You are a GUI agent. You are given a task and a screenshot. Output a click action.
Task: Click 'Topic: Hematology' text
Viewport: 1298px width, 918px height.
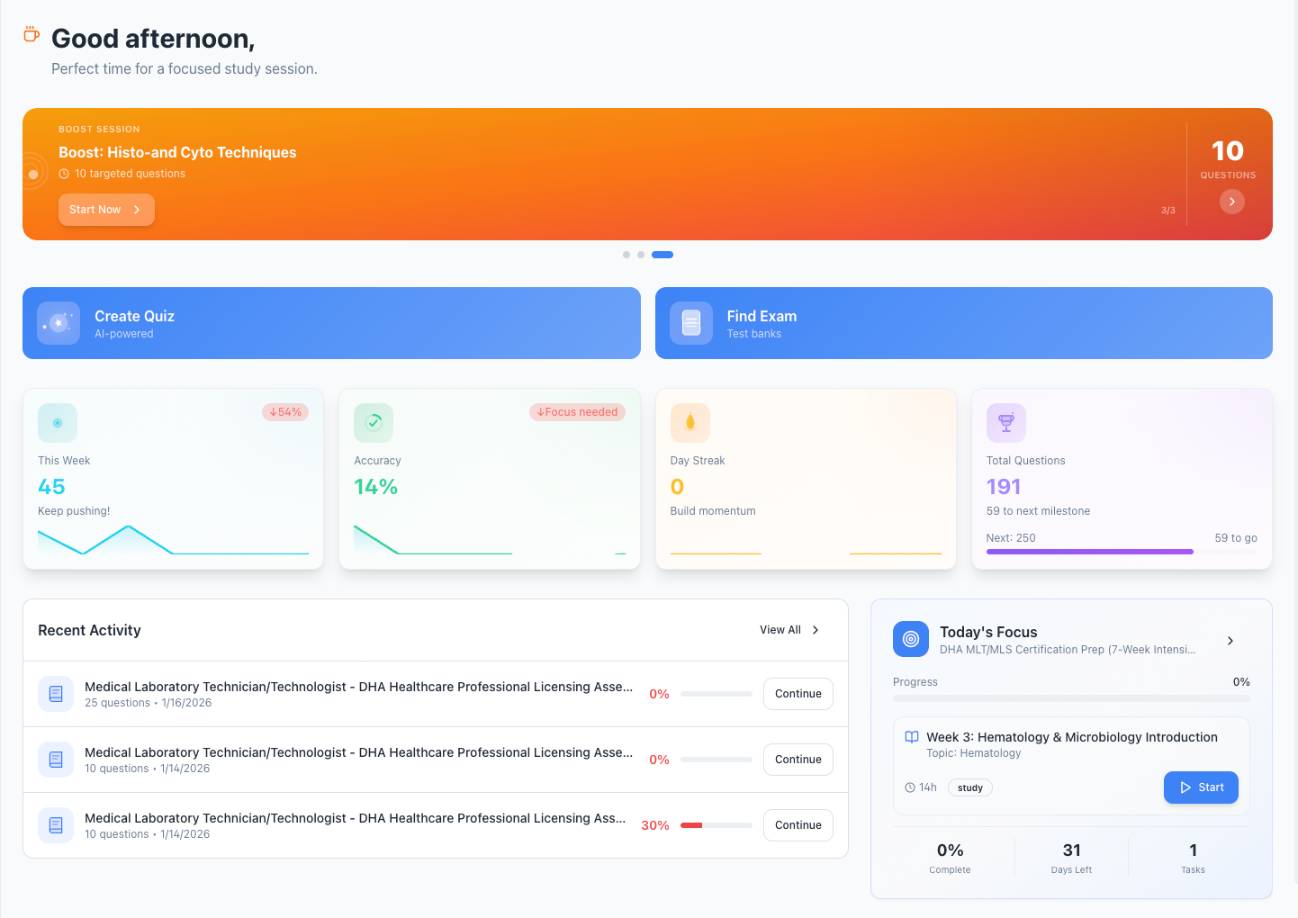pos(974,754)
